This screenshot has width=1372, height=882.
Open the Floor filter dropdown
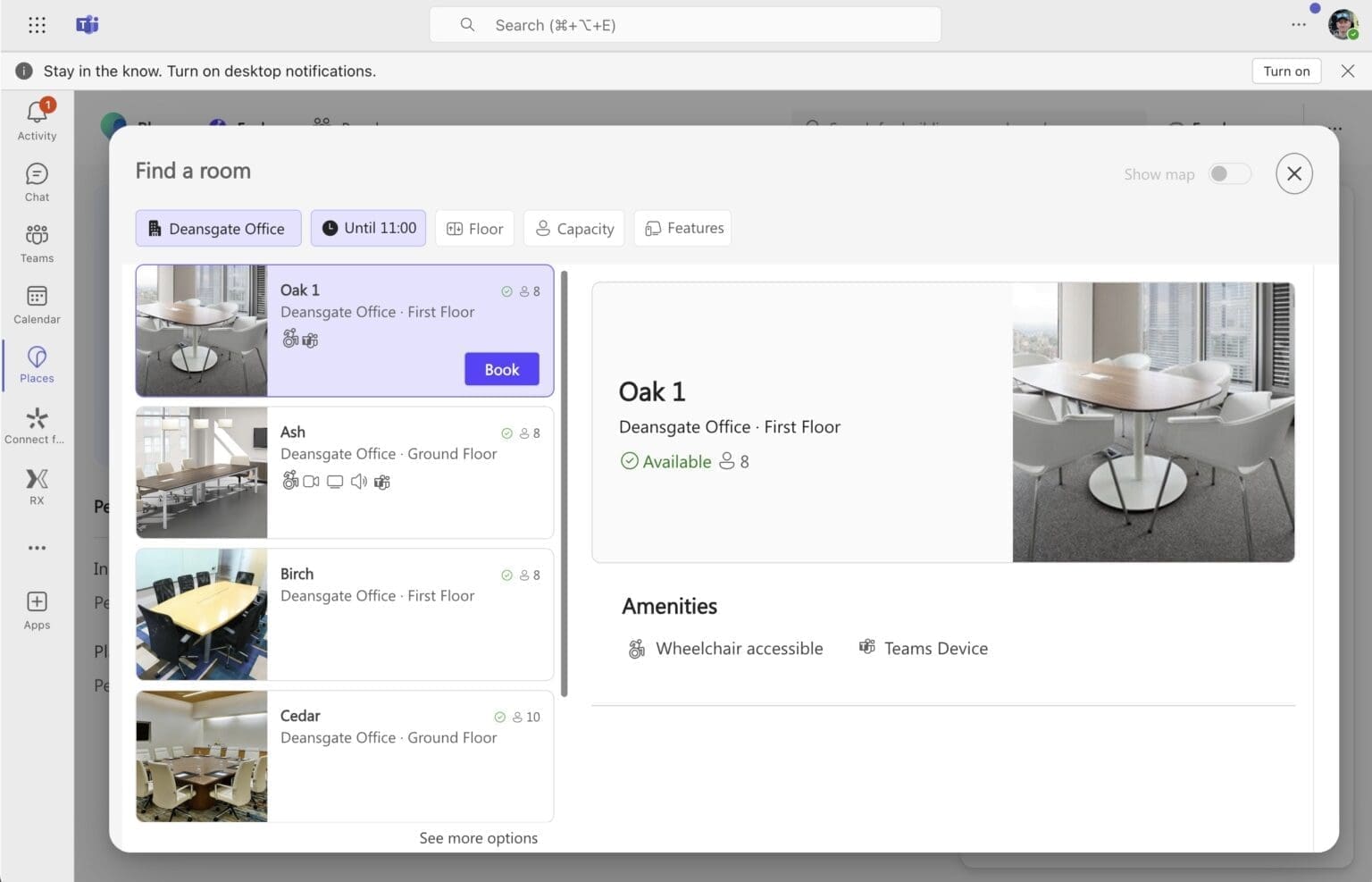click(x=474, y=228)
